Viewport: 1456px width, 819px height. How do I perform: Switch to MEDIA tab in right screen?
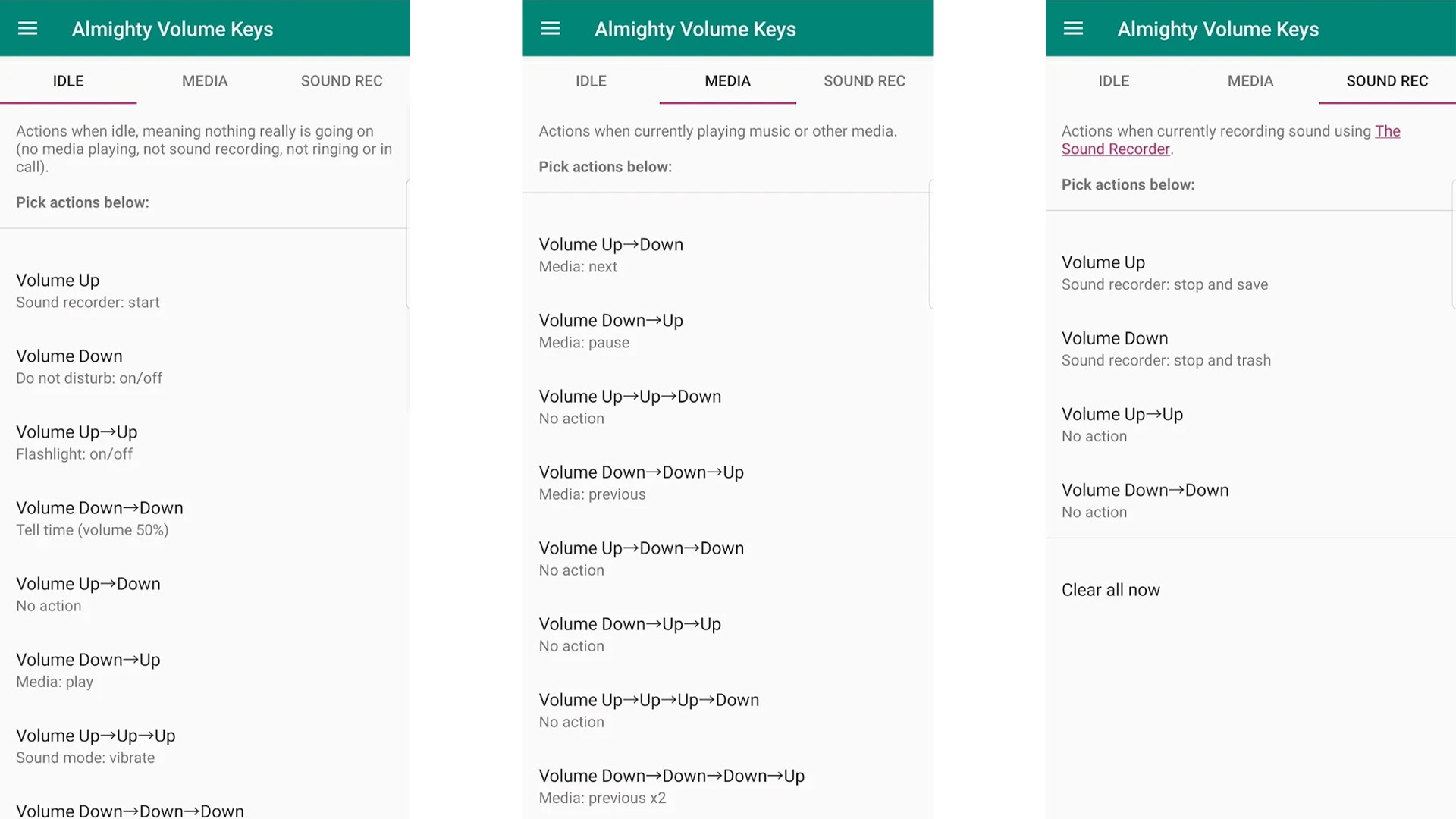click(x=1250, y=81)
